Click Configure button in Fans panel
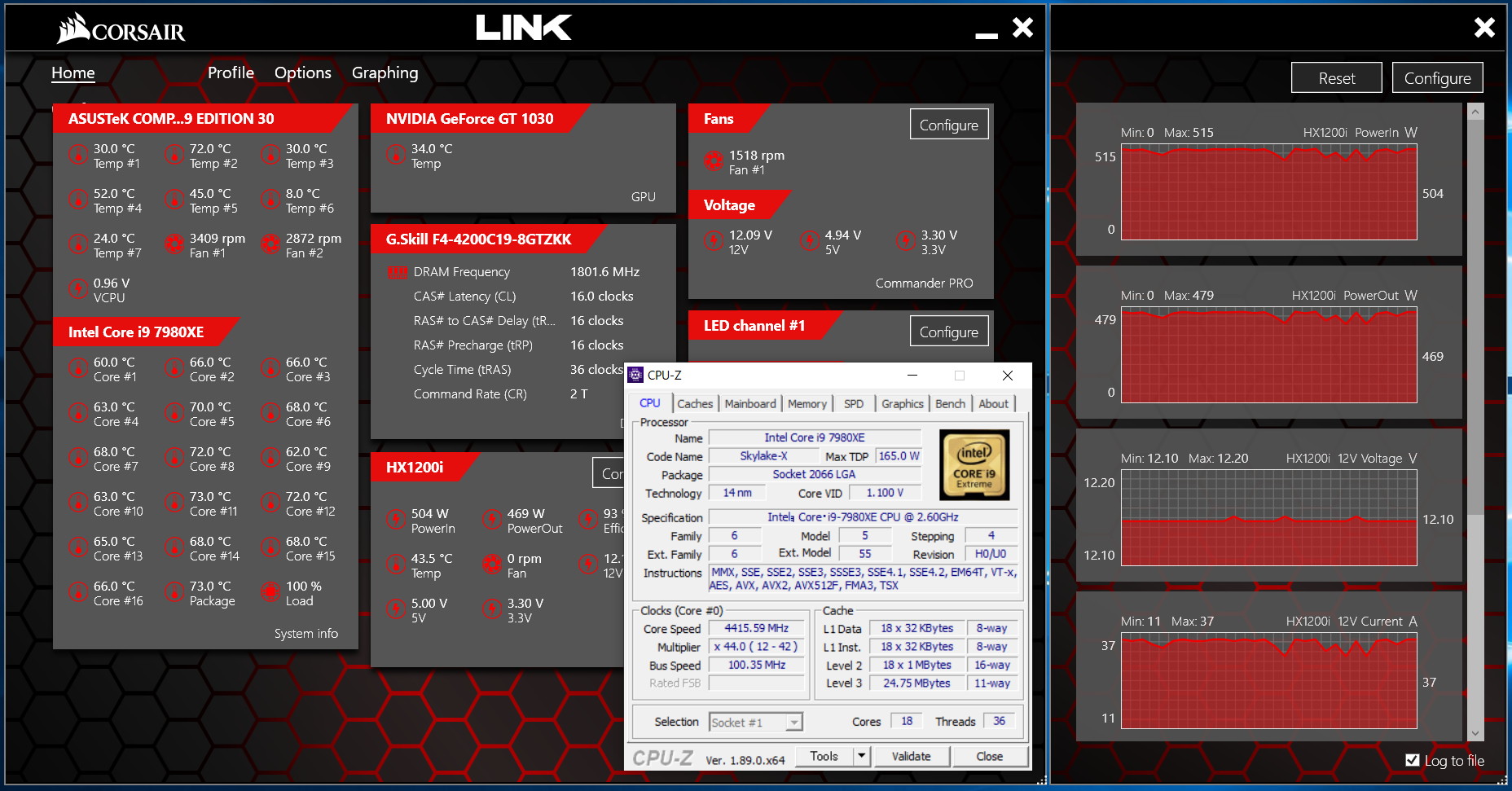 [948, 125]
